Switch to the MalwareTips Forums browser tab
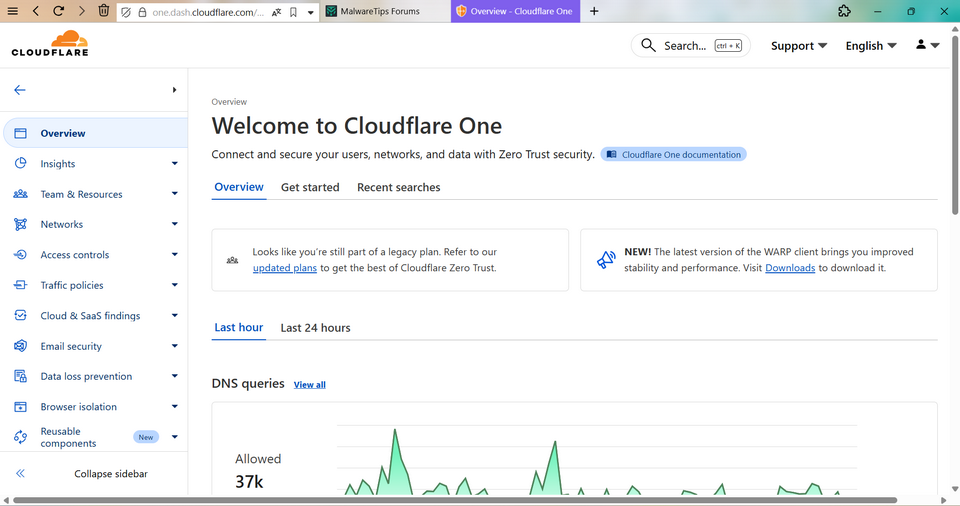Viewport: 960px width, 506px height. tap(380, 11)
